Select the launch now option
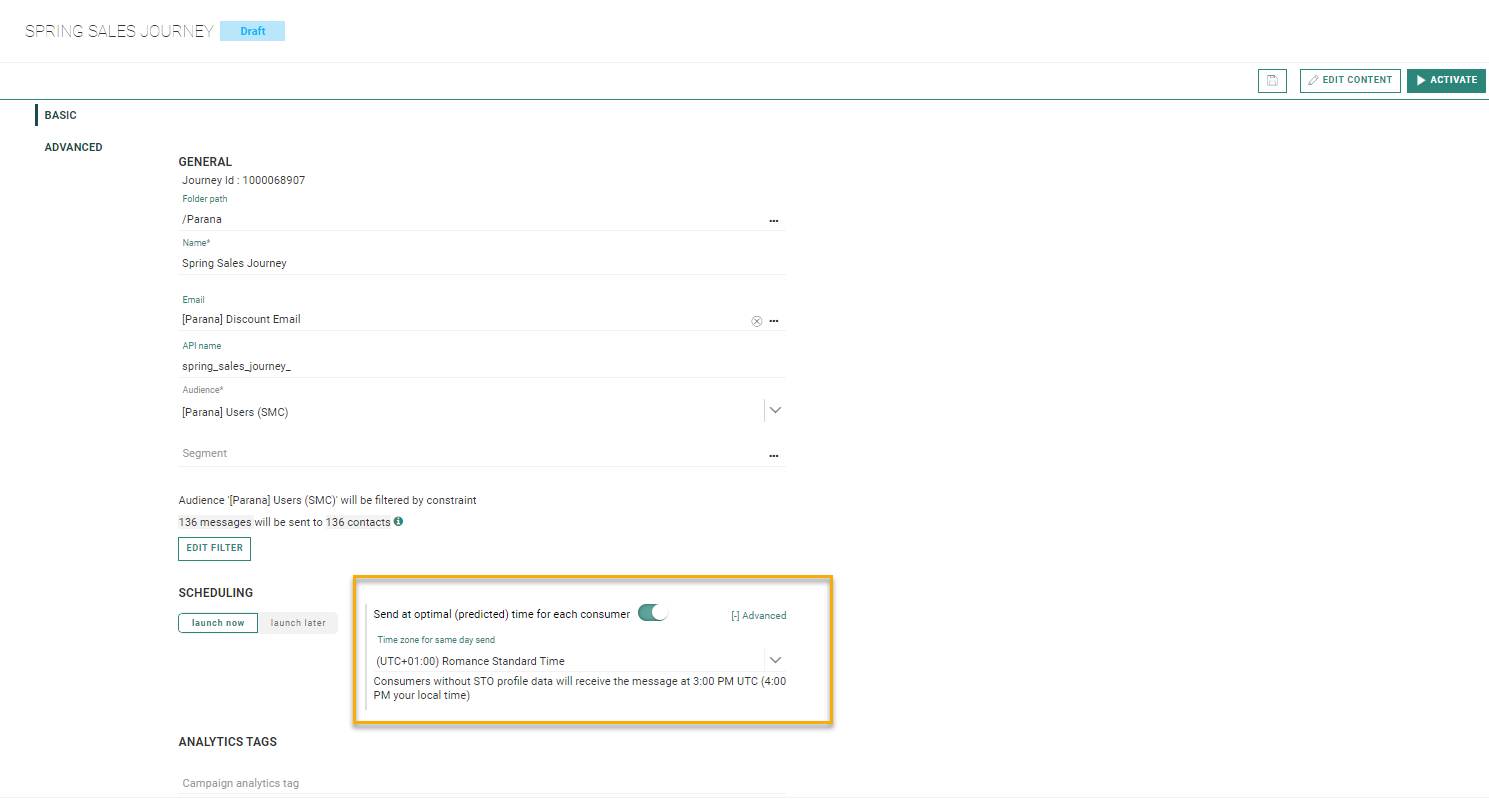This screenshot has width=1489, height=799. 218,623
